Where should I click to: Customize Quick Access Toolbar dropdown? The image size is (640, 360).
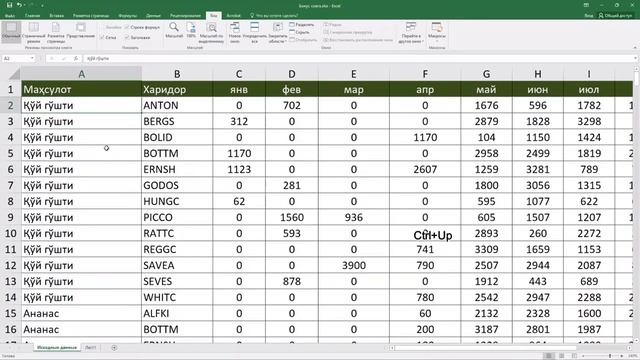[42, 5]
